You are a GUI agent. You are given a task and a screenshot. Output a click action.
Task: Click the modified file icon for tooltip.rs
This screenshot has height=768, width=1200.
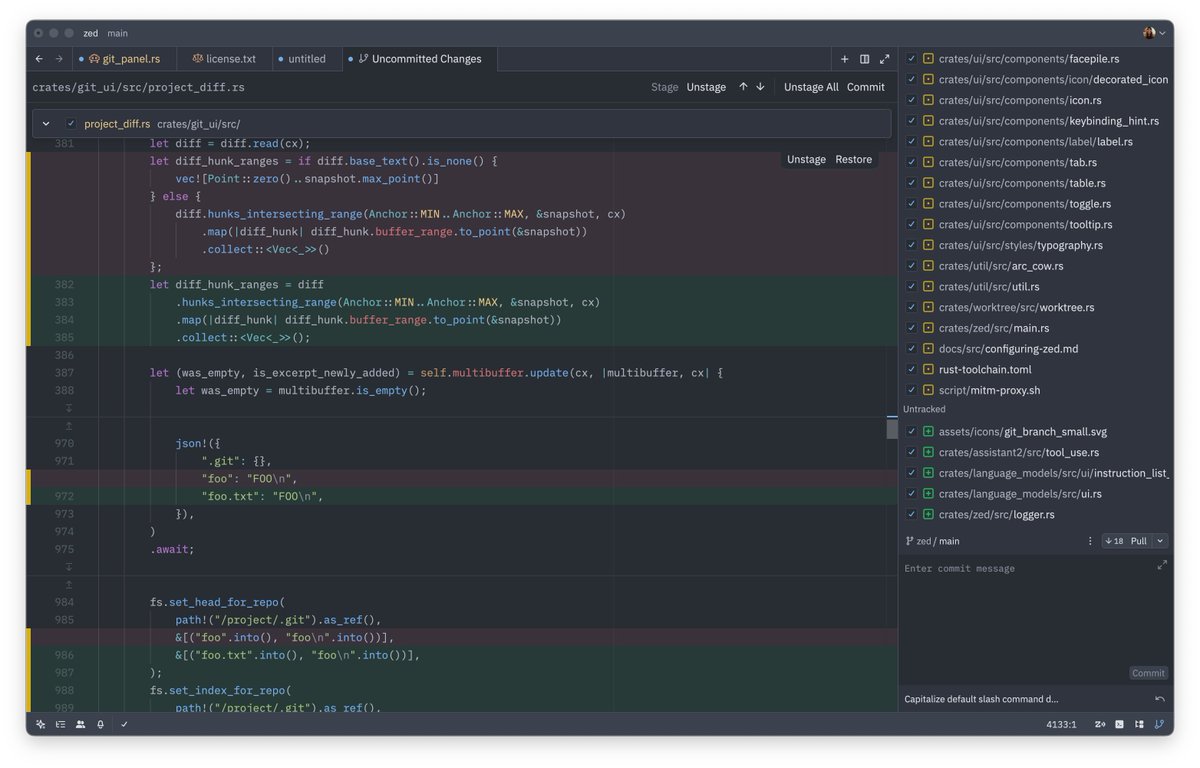[928, 225]
